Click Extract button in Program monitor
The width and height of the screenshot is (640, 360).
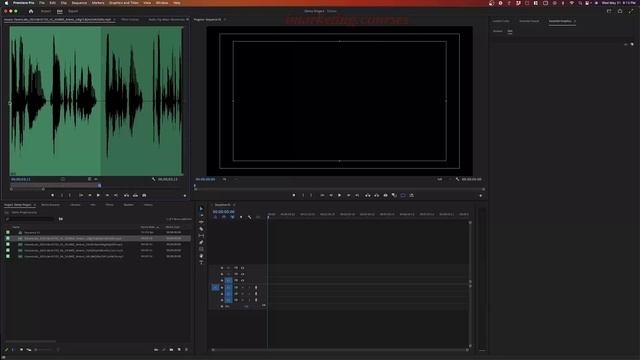(x=376, y=196)
